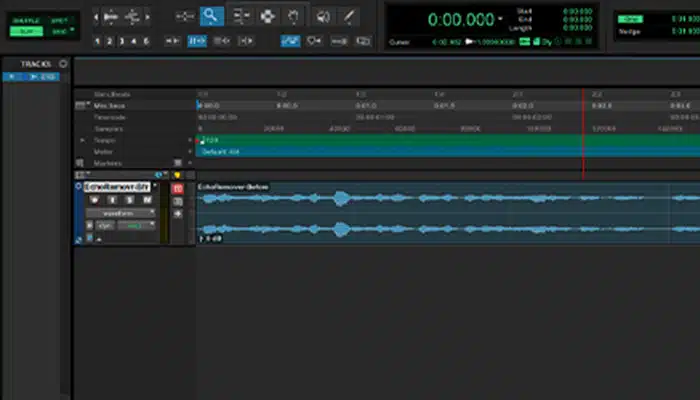The width and height of the screenshot is (700, 400).
Task: Select the Min:Secs ruler label
Action: point(109,106)
